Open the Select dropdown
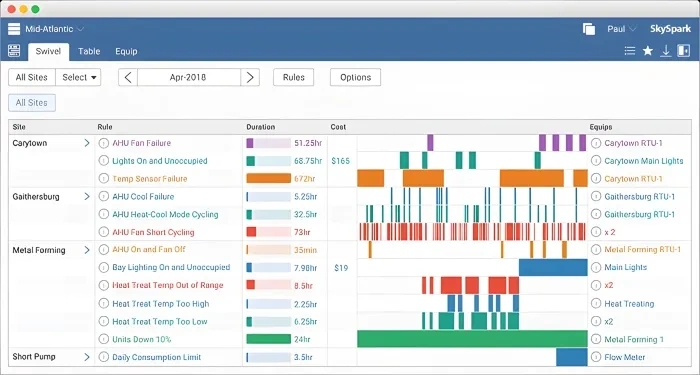 [79, 77]
